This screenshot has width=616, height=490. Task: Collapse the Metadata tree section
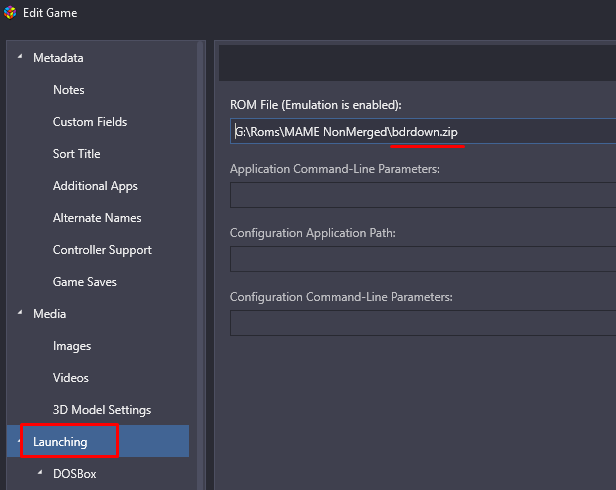20,57
